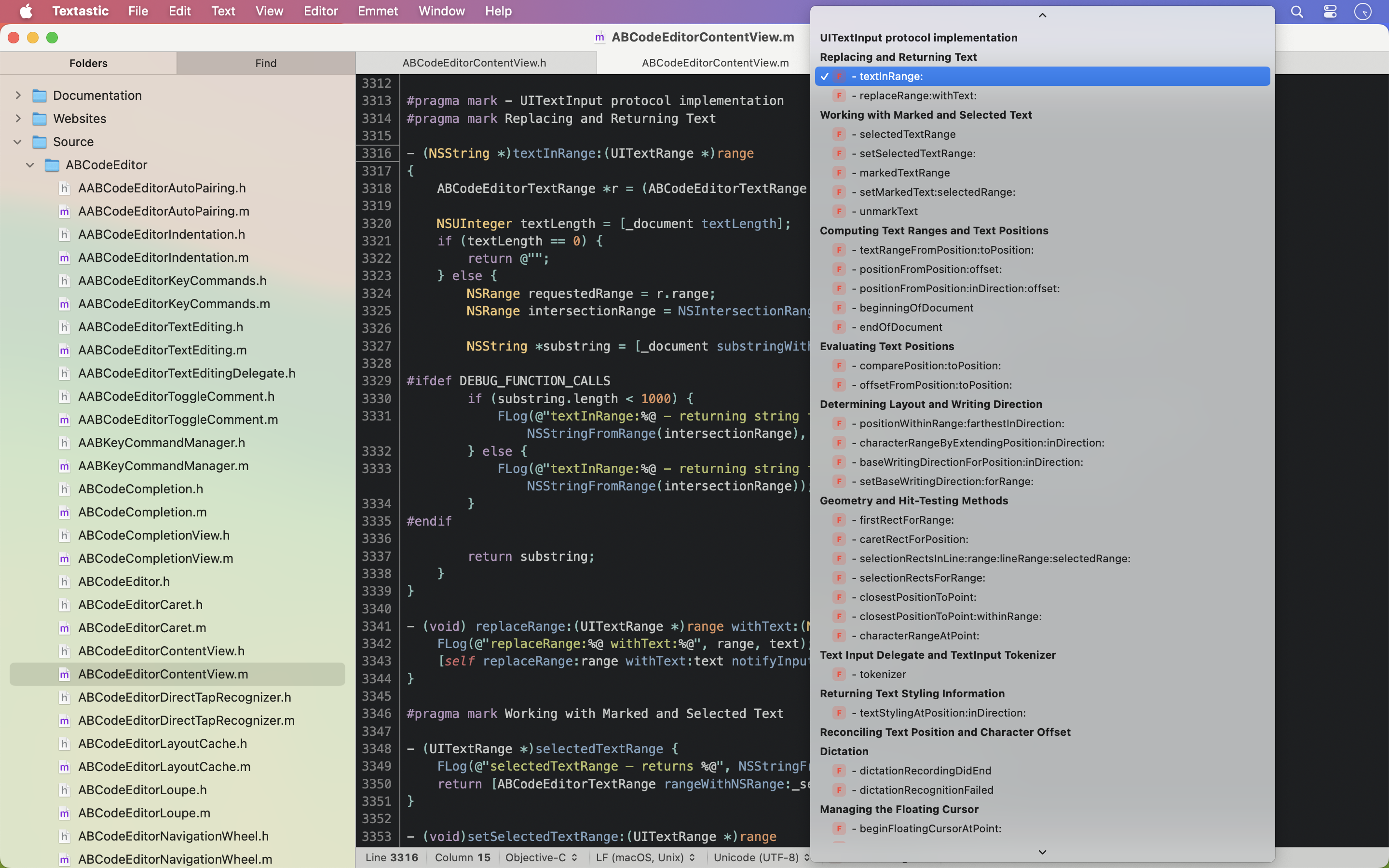Image resolution: width=1389 pixels, height=868 pixels.
Task: Click m file icon of ABCodeEditorCaret.m
Action: [64, 628]
